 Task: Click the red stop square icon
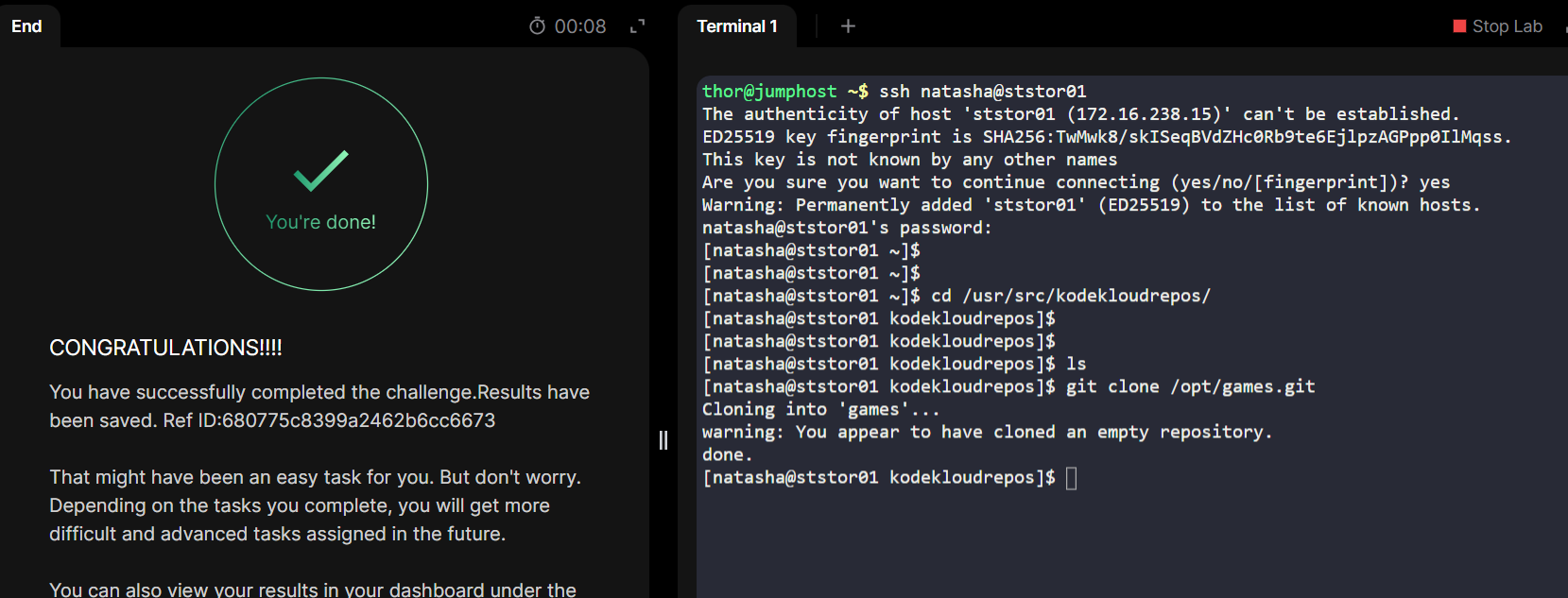(x=1459, y=26)
